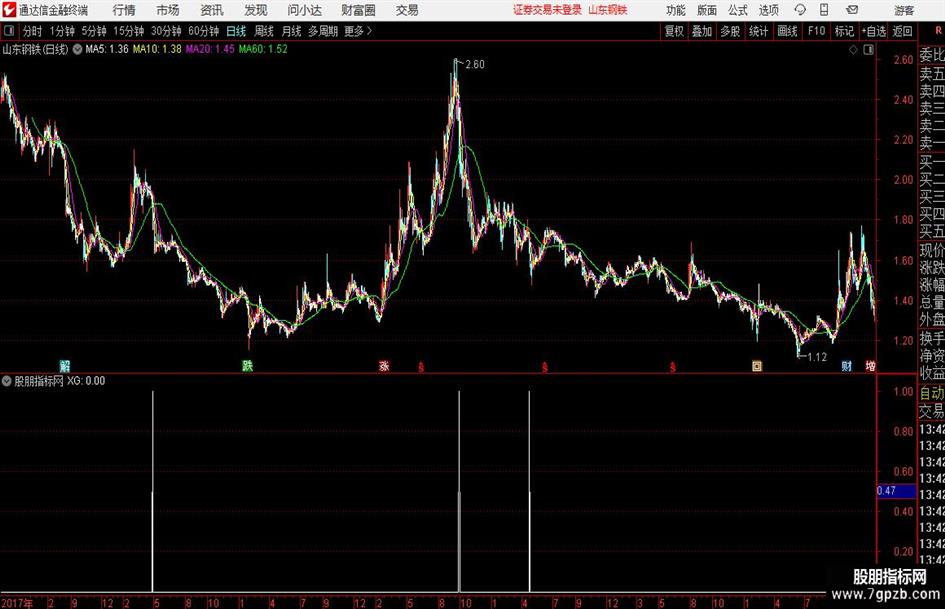The width and height of the screenshot is (945, 609).
Task: Click the magenta MA20: 1.45 label
Action: [x=210, y=49]
